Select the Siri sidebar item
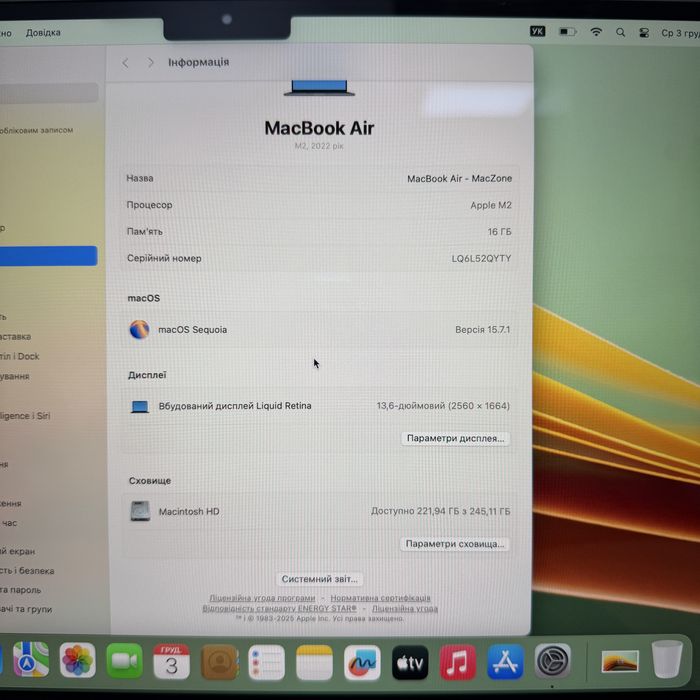The height and width of the screenshot is (700, 700). (25, 416)
